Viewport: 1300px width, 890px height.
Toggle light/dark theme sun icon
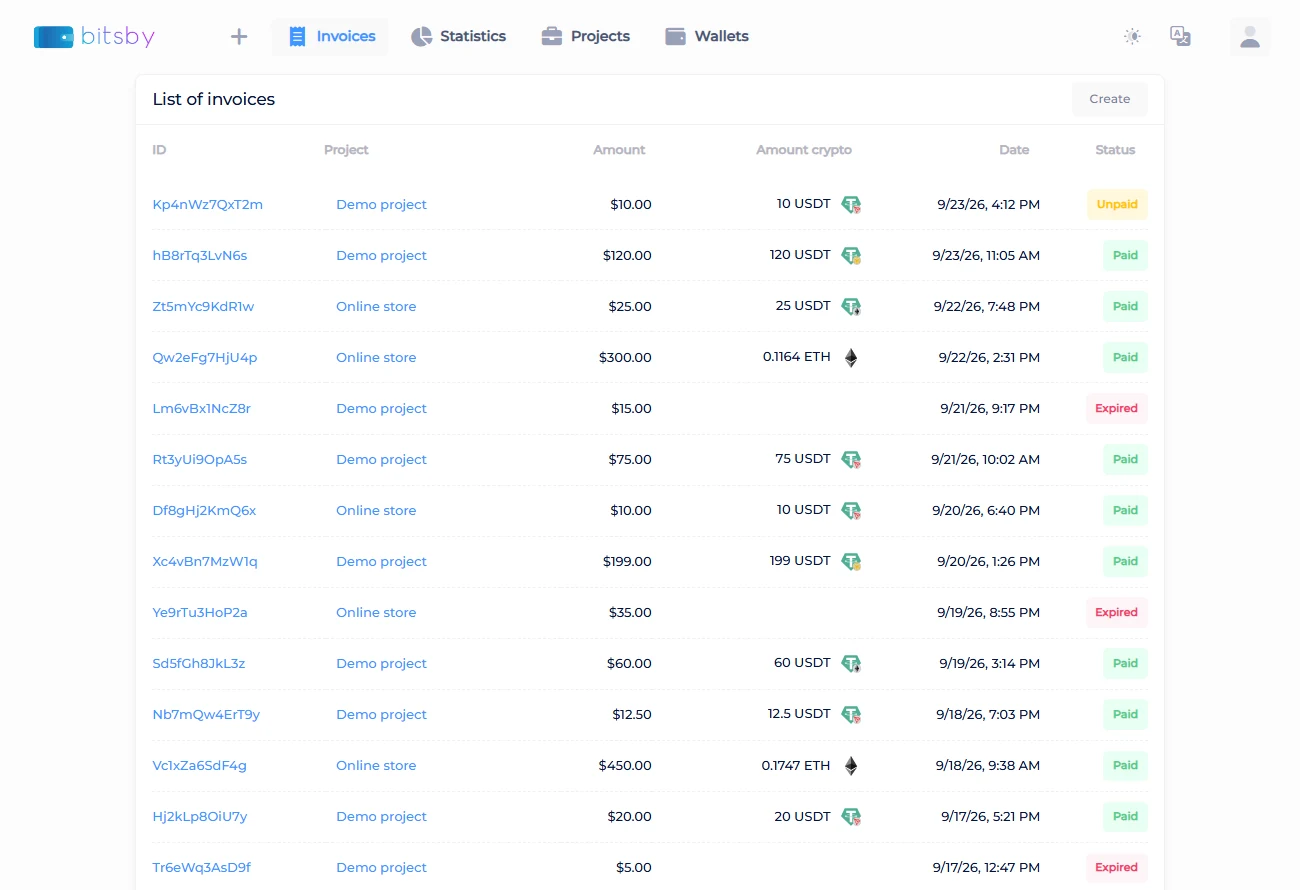(x=1132, y=37)
